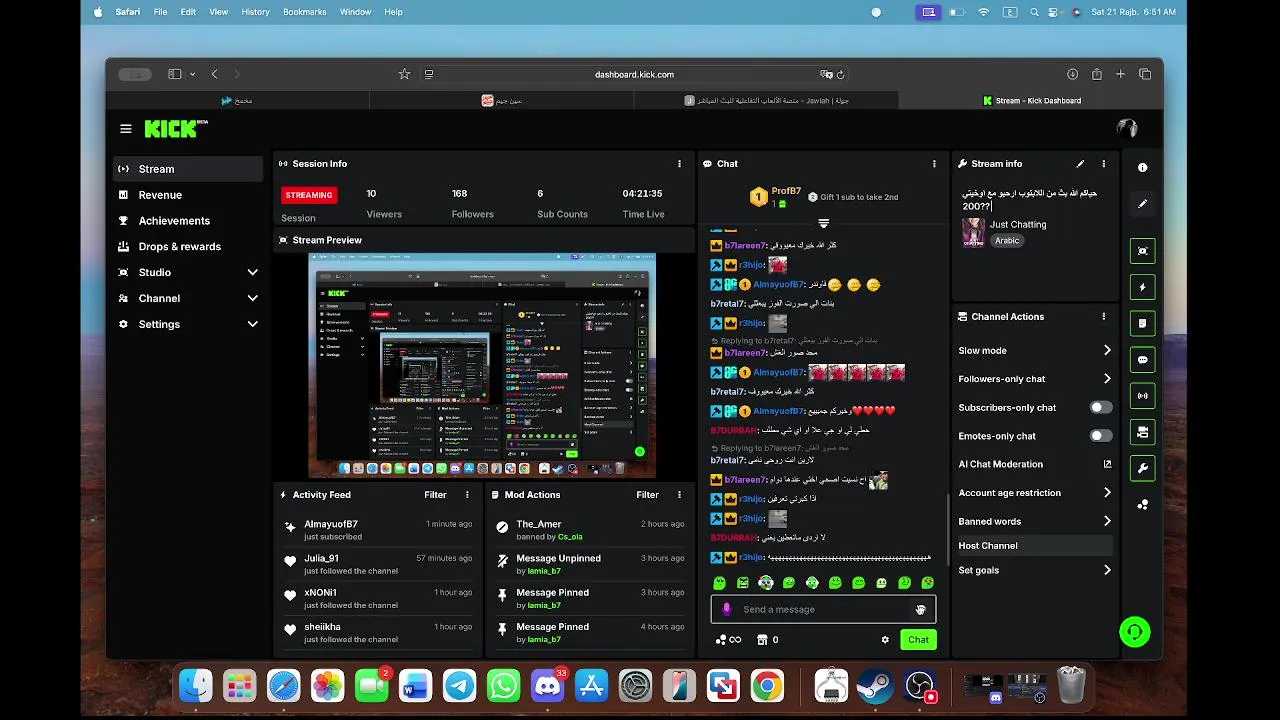Open Account age restriction chevron
Image resolution: width=1280 pixels, height=720 pixels.
click(x=1107, y=493)
